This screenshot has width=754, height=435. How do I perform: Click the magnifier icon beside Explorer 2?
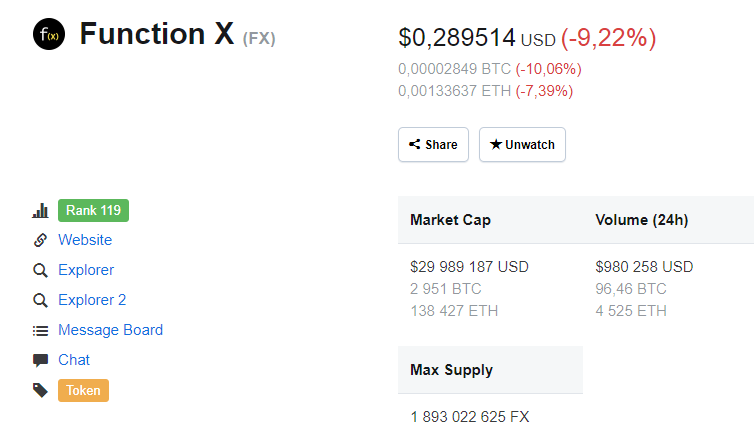pyautogui.click(x=41, y=300)
